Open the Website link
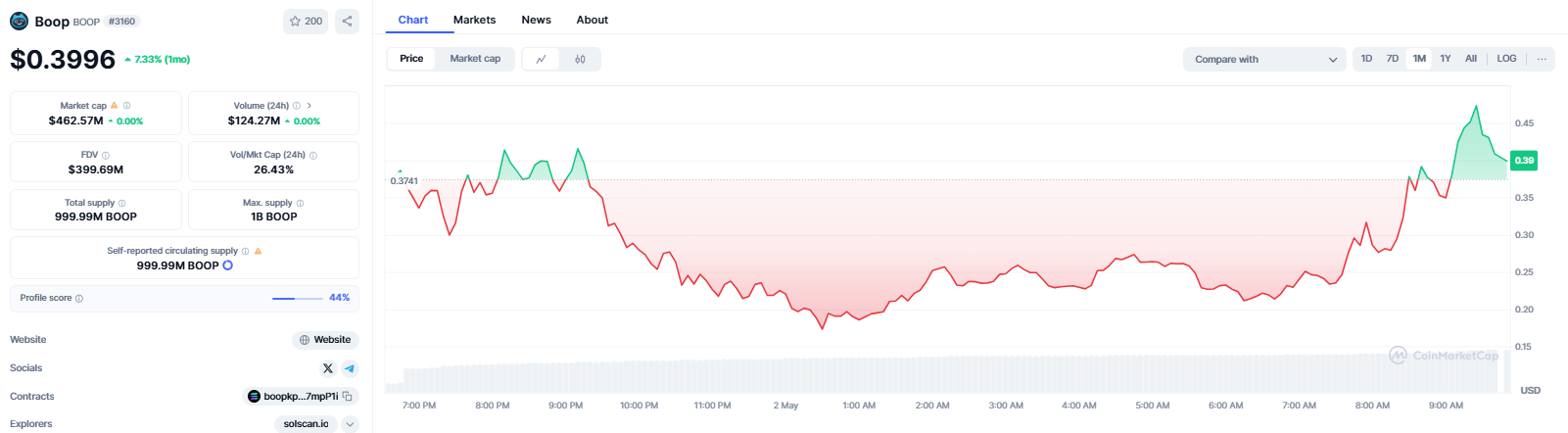 point(325,340)
